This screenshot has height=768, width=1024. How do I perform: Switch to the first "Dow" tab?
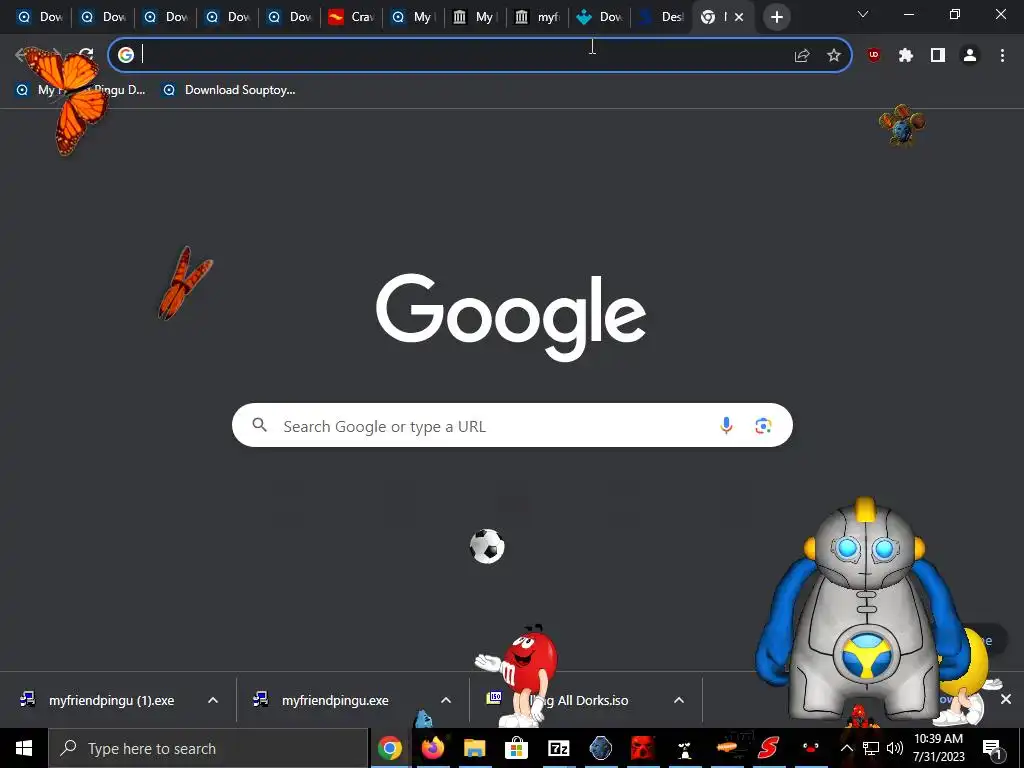tap(40, 17)
